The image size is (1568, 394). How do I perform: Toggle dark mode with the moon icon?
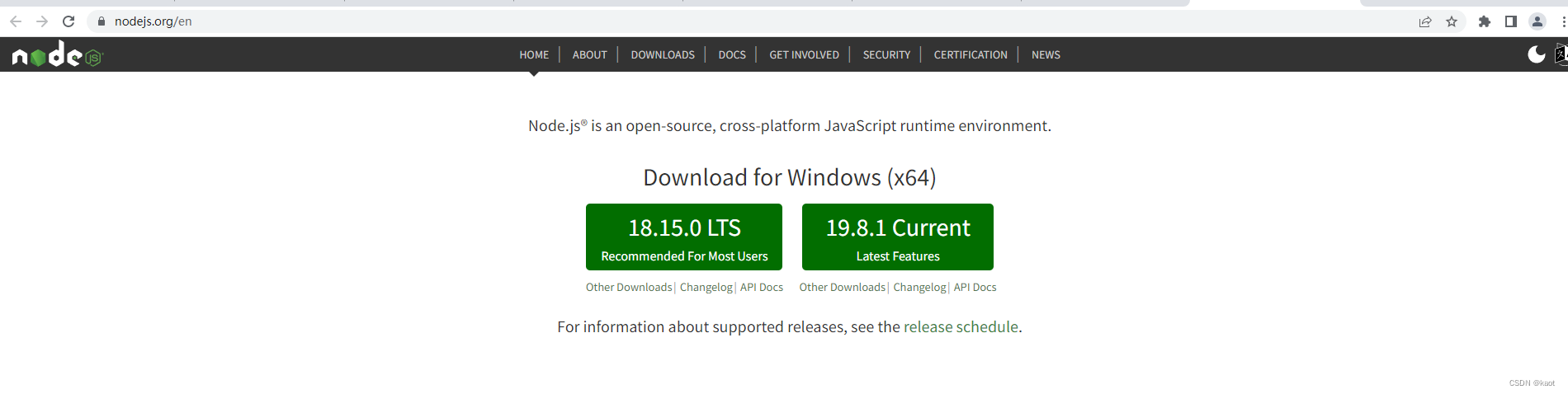coord(1537,54)
